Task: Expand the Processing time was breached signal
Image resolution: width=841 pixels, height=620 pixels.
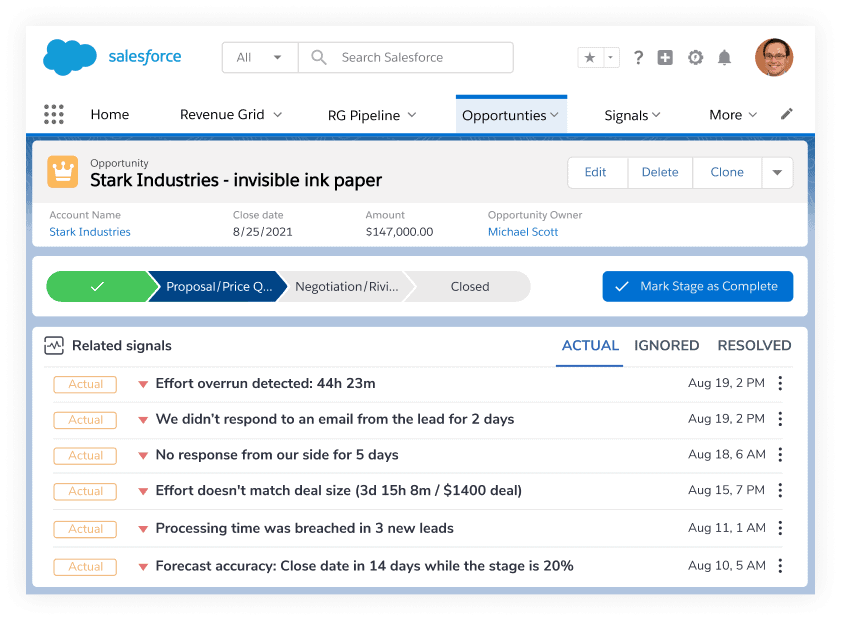Action: [143, 529]
